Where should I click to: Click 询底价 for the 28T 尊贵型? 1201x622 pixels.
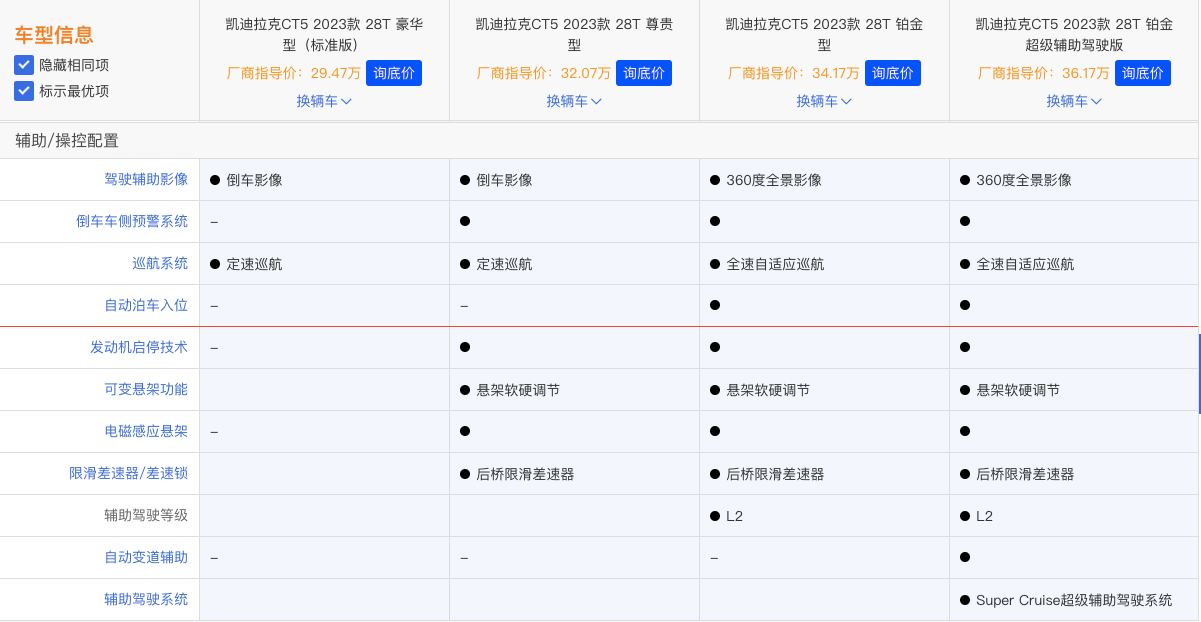click(x=644, y=73)
